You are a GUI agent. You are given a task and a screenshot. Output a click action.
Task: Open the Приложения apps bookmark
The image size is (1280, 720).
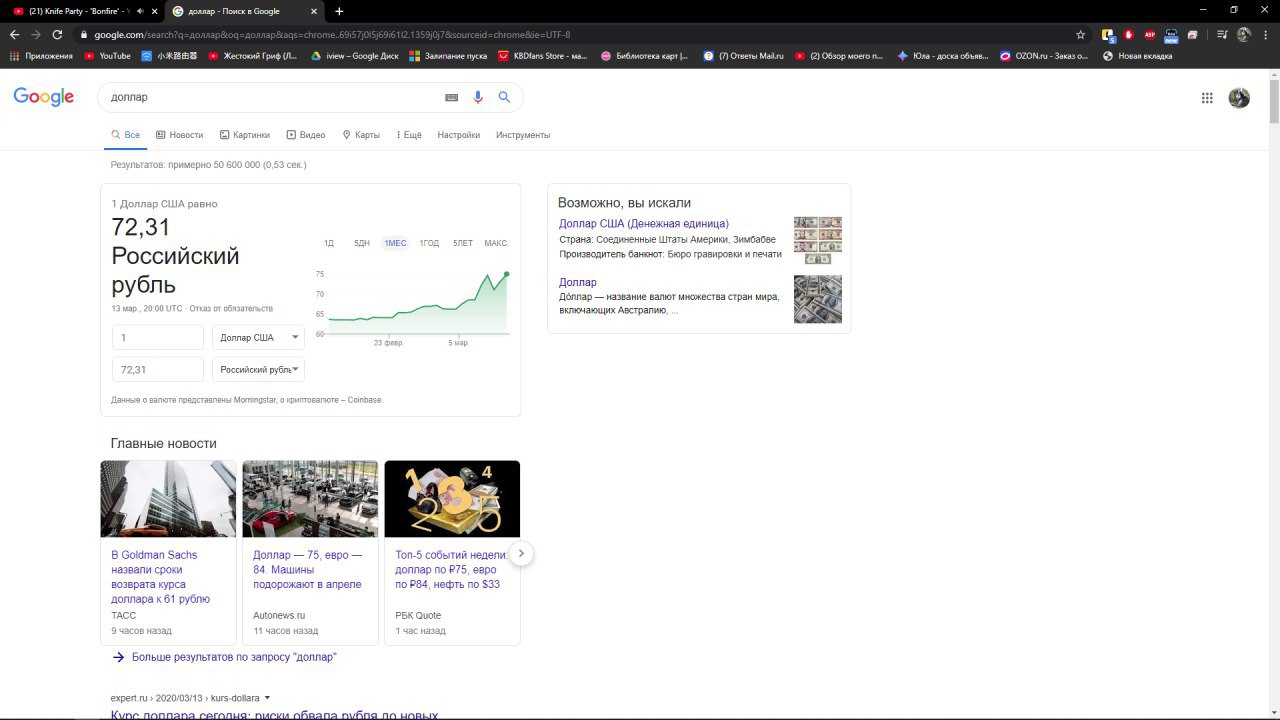pyautogui.click(x=41, y=56)
